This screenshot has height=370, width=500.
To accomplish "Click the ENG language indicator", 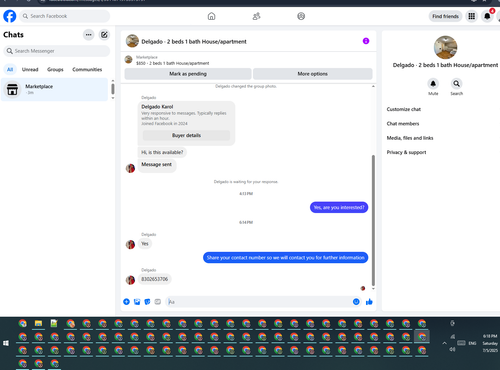I will tap(472, 343).
